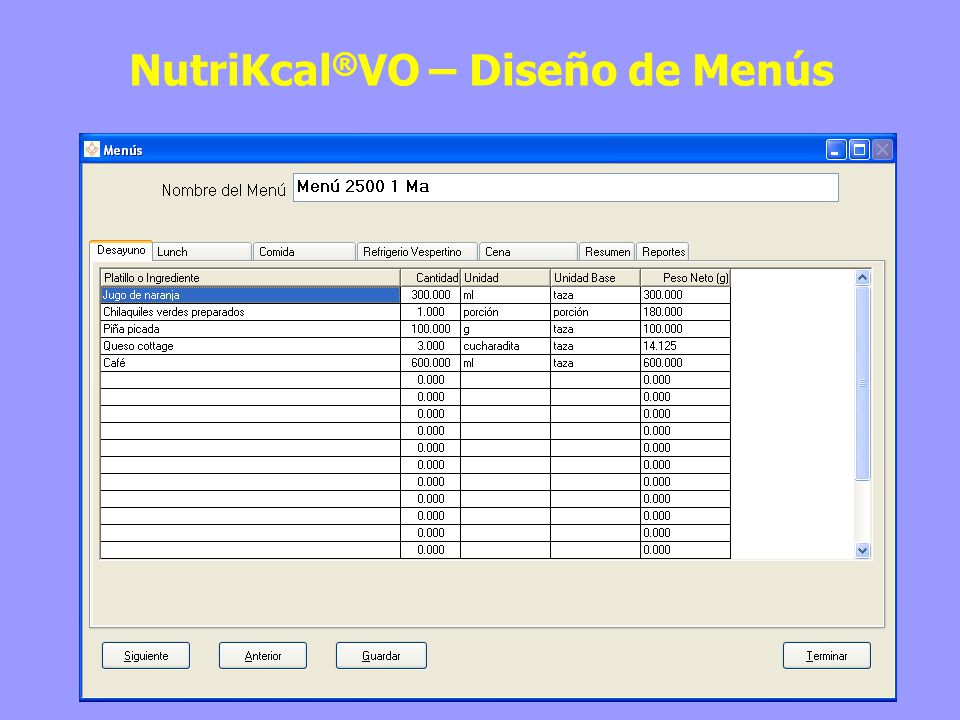Switch to the Cena tab
The width and height of the screenshot is (960, 720).
click(528, 252)
